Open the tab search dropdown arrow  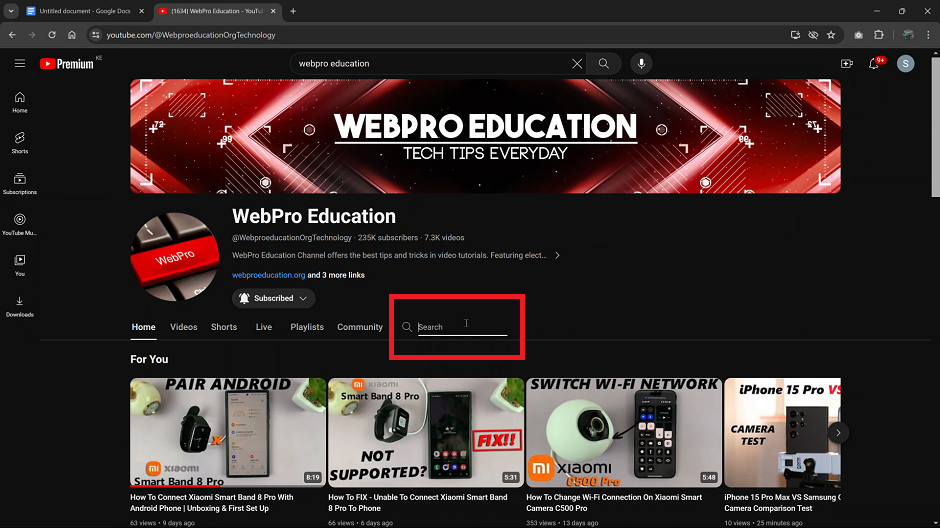tap(11, 11)
